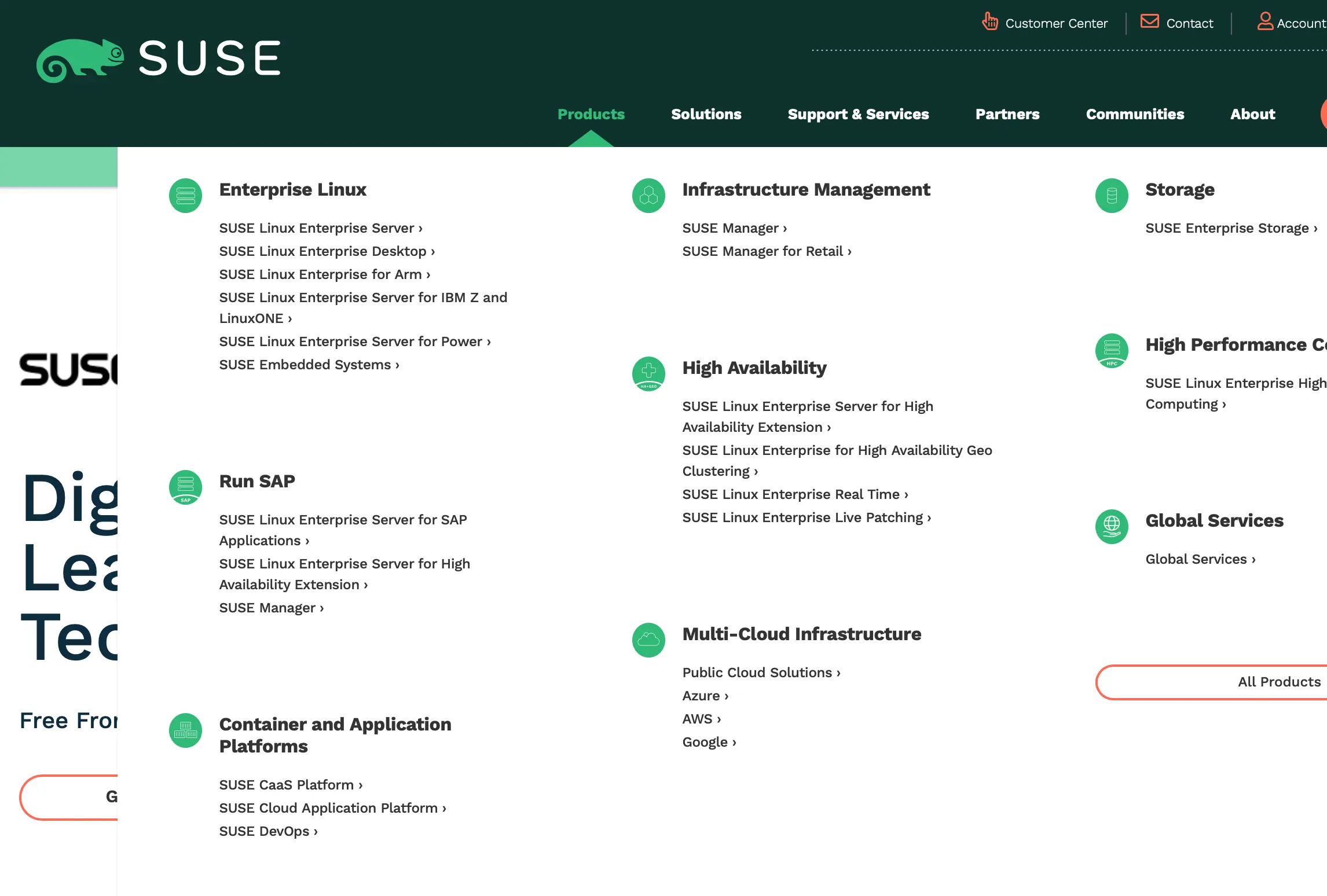Expand the Solutions menu
The height and width of the screenshot is (896, 1327).
coord(706,114)
